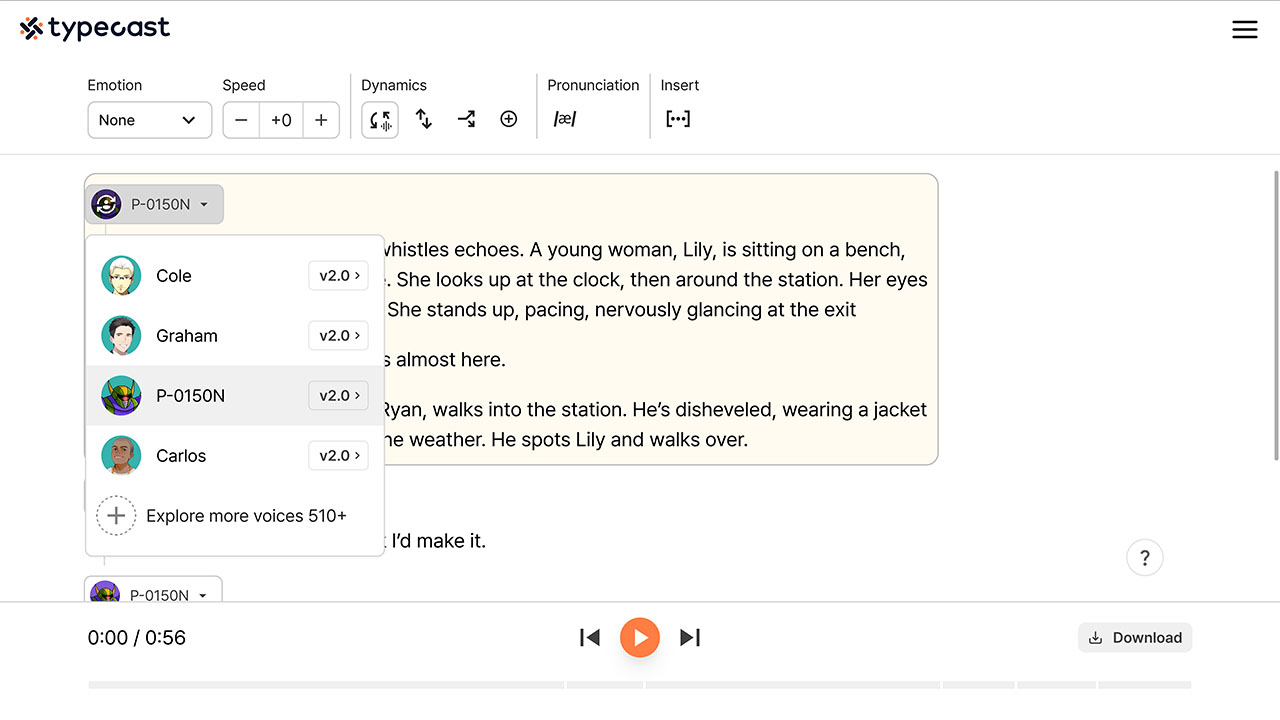
Task: Play the audio with the orange play button
Action: tap(640, 637)
